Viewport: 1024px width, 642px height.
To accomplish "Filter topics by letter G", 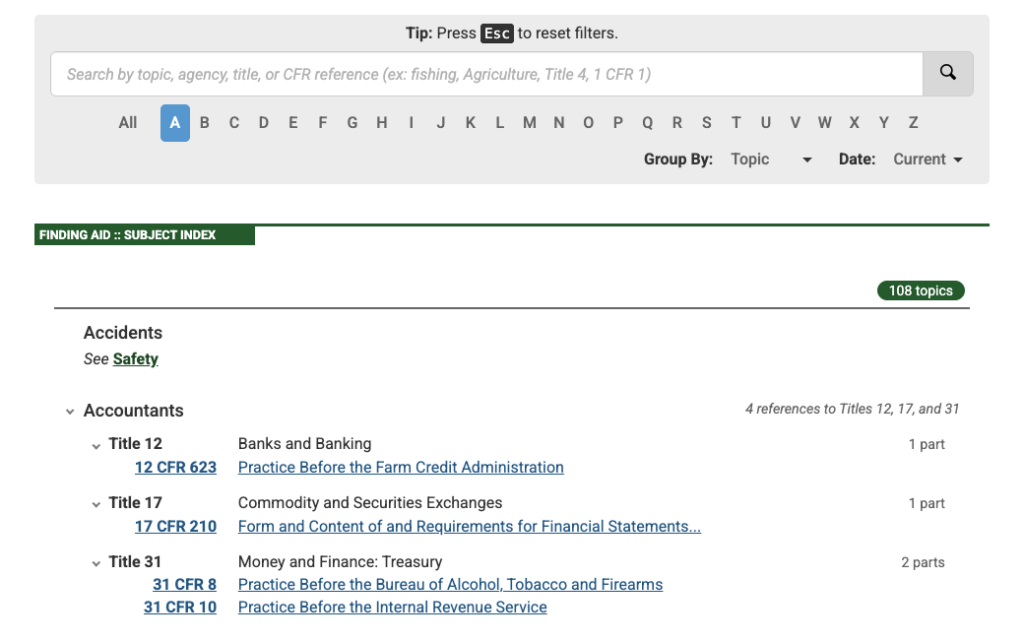I will coord(352,123).
